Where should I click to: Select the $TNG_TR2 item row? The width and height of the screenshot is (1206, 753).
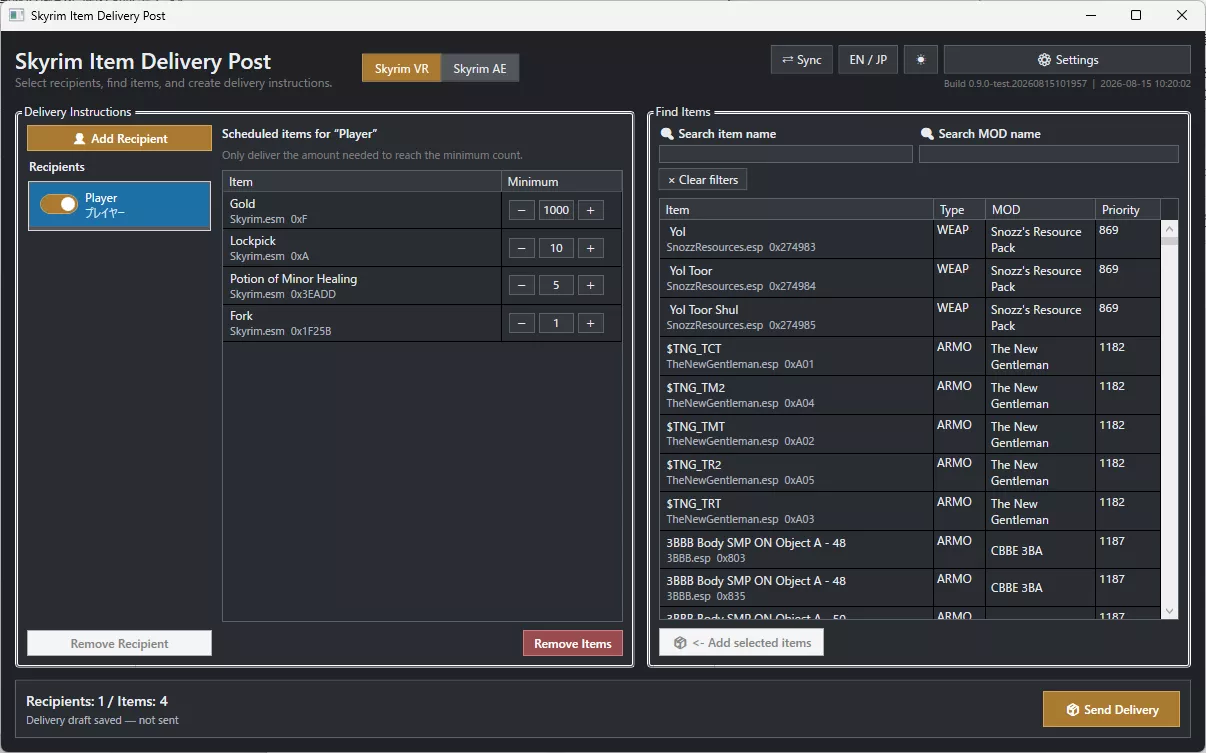[x=910, y=472]
